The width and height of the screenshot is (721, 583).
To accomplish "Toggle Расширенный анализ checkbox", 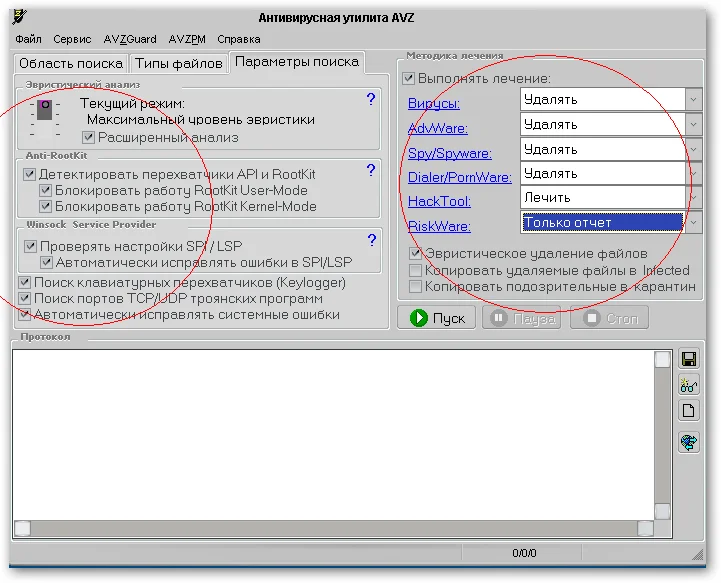I will coord(88,137).
